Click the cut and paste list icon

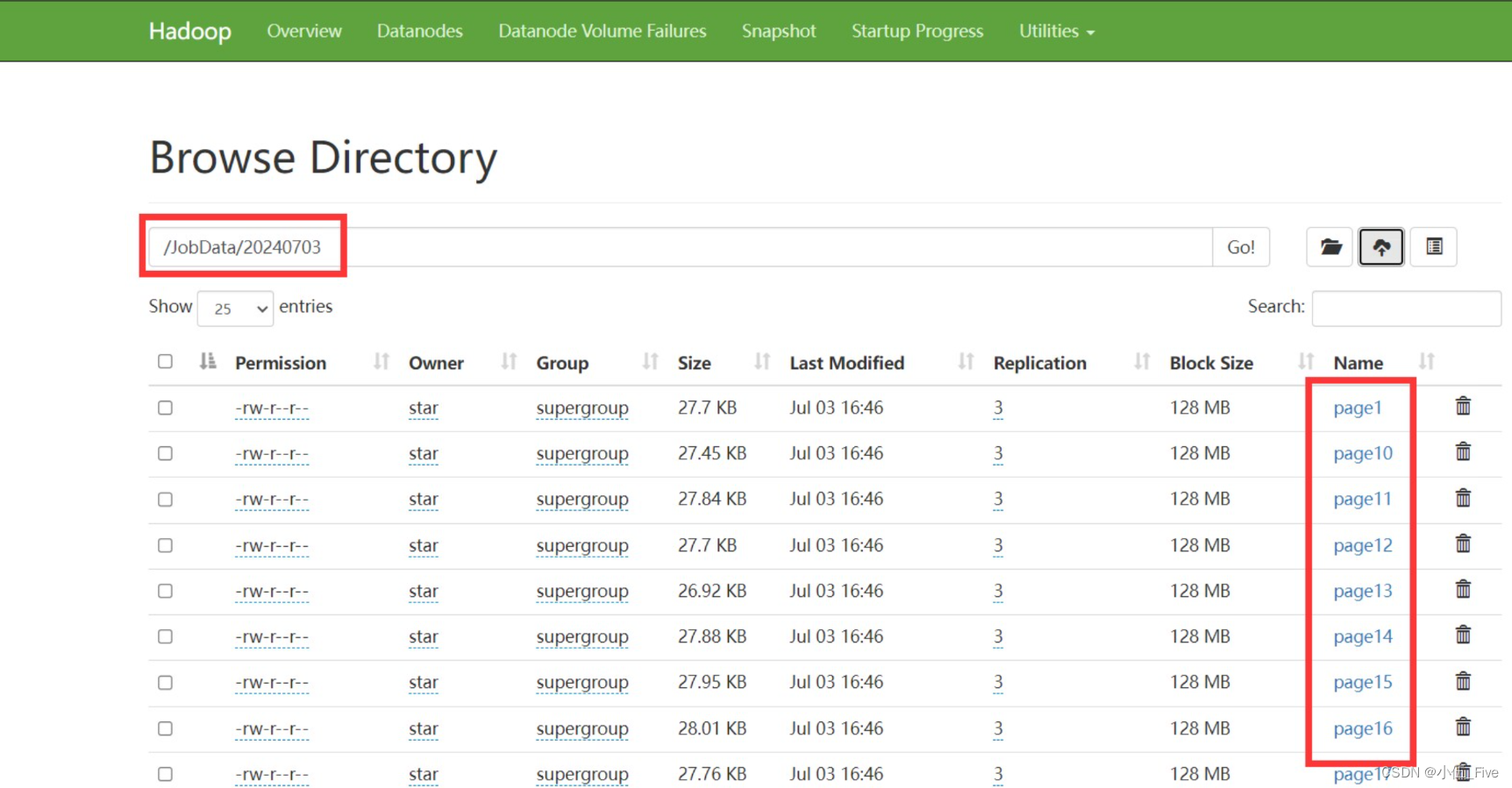pyautogui.click(x=1434, y=247)
